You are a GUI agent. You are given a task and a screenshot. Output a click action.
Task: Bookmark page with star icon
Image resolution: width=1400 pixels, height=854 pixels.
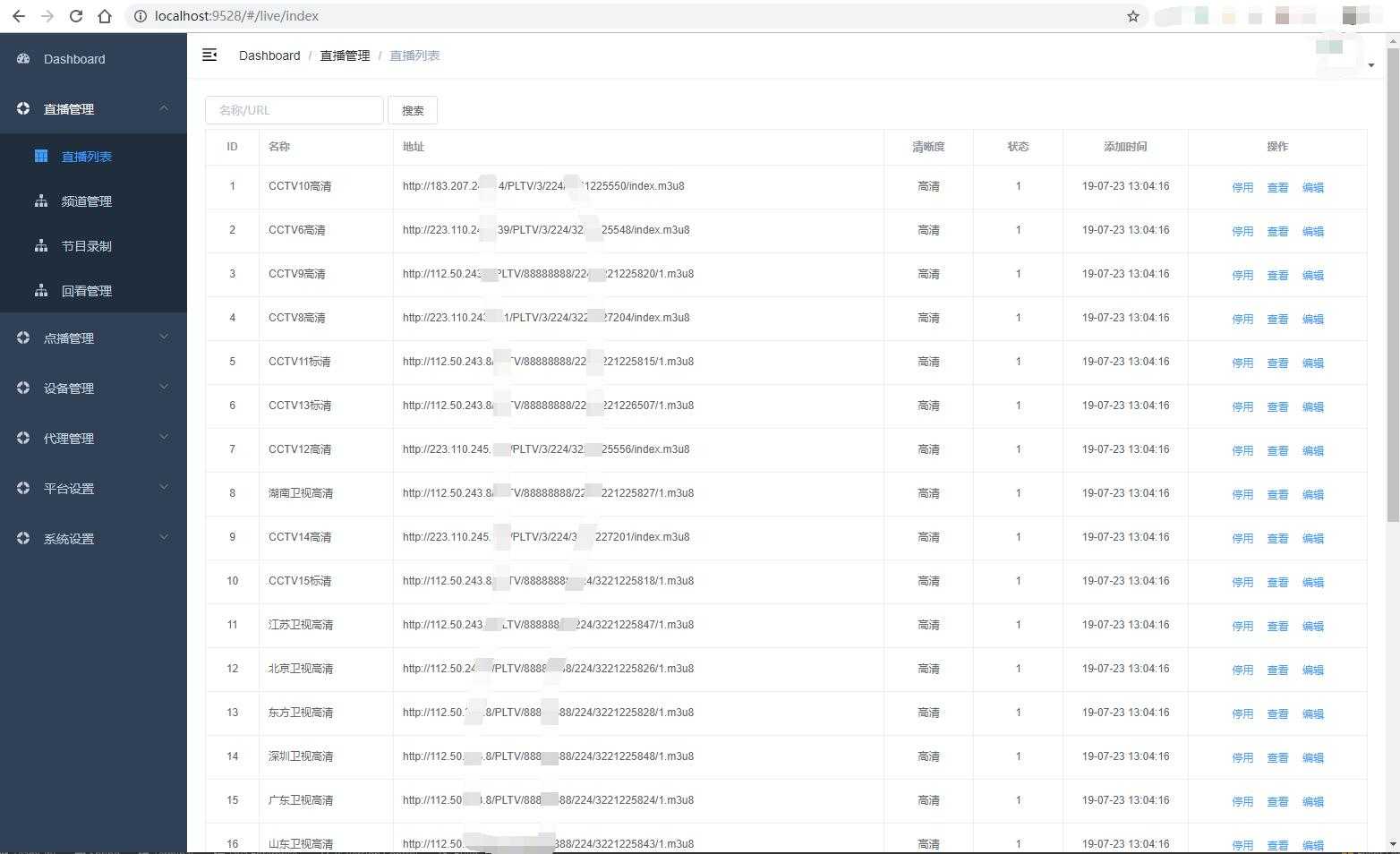pos(1133,16)
